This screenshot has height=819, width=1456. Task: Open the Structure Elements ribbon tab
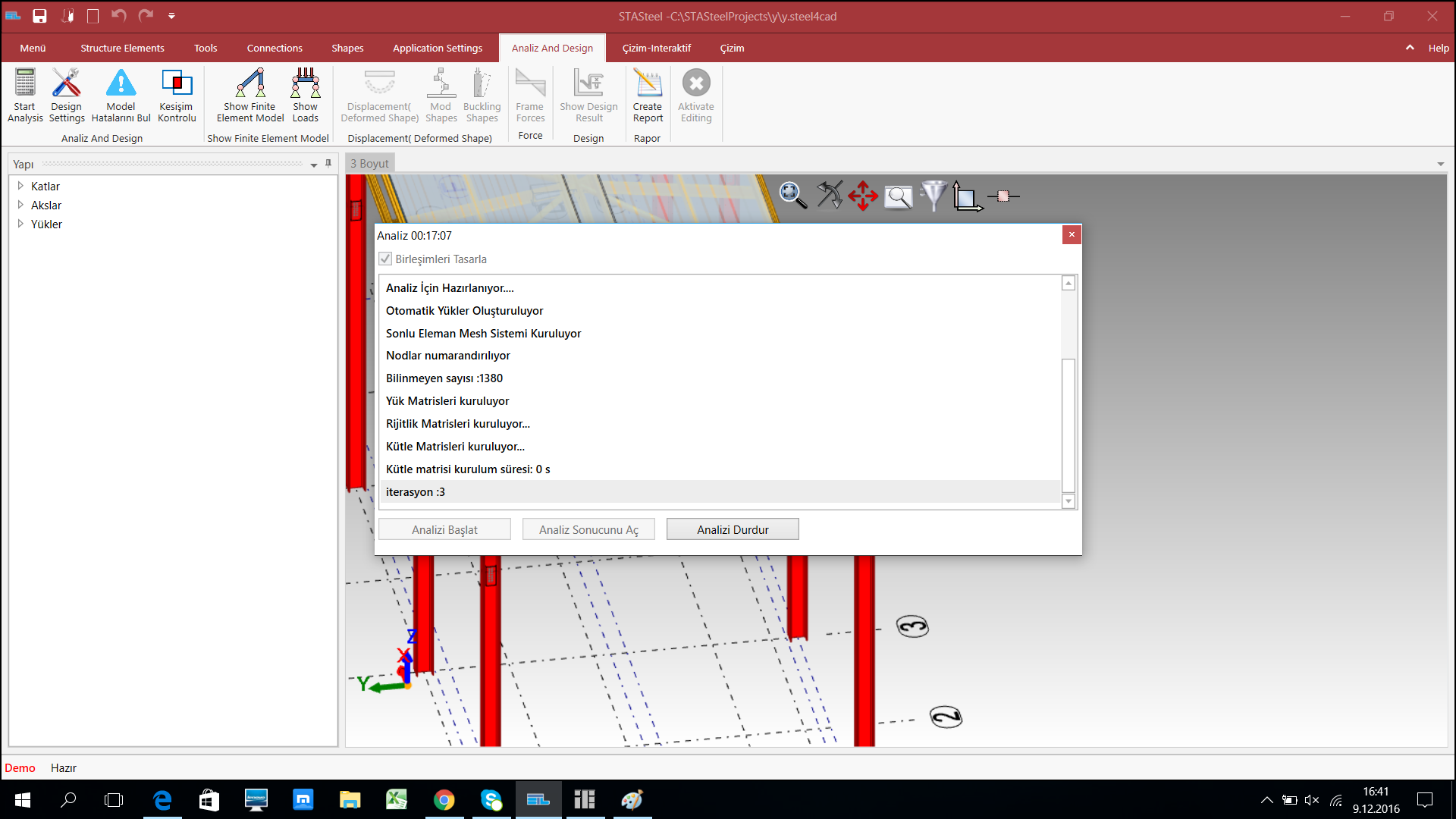122,48
